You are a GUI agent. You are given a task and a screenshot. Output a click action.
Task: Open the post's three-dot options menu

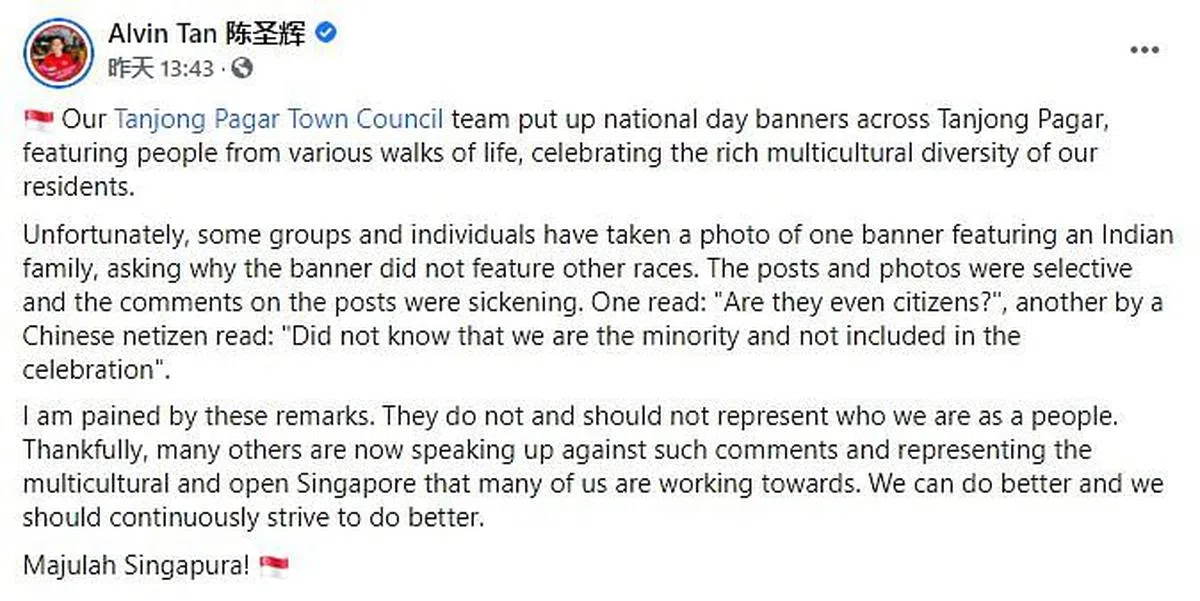(x=1144, y=49)
